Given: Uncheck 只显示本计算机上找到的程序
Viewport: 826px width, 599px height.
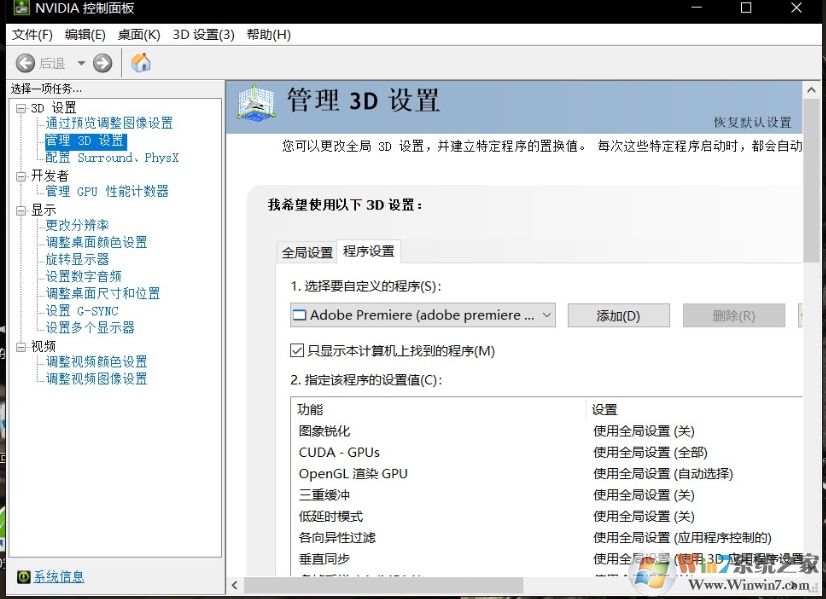Looking at the screenshot, I should click(x=297, y=350).
